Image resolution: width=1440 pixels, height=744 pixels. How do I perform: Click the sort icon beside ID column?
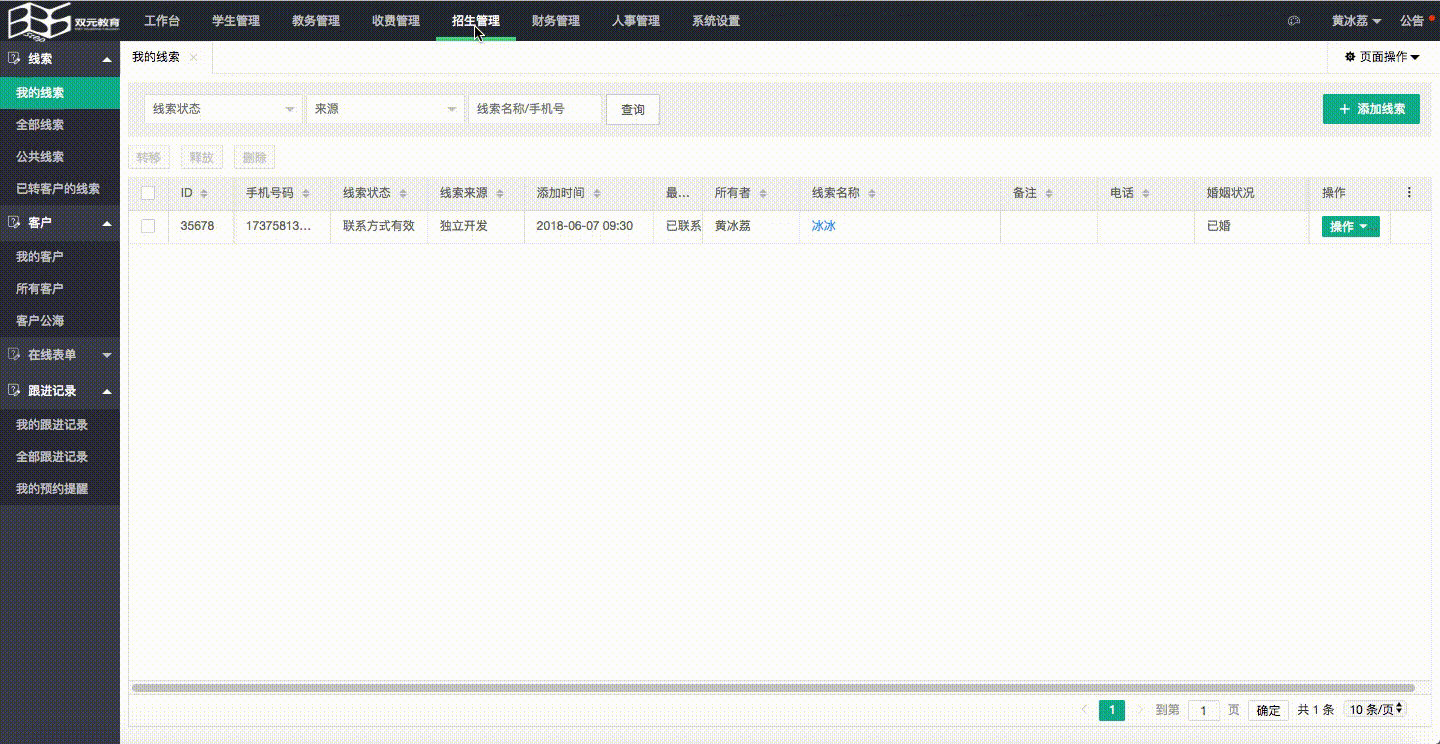204,193
